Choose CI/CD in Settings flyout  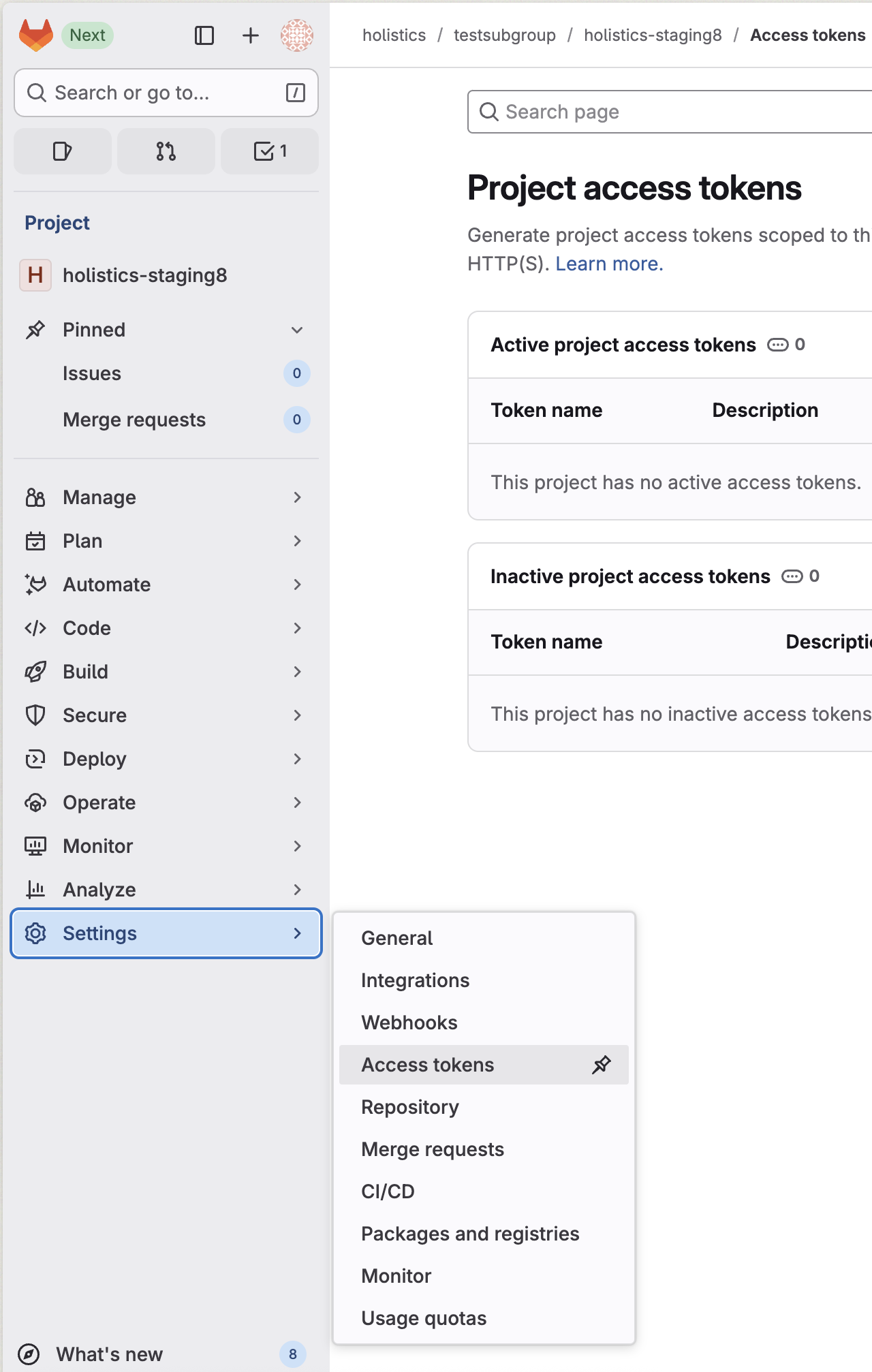[x=388, y=1191]
